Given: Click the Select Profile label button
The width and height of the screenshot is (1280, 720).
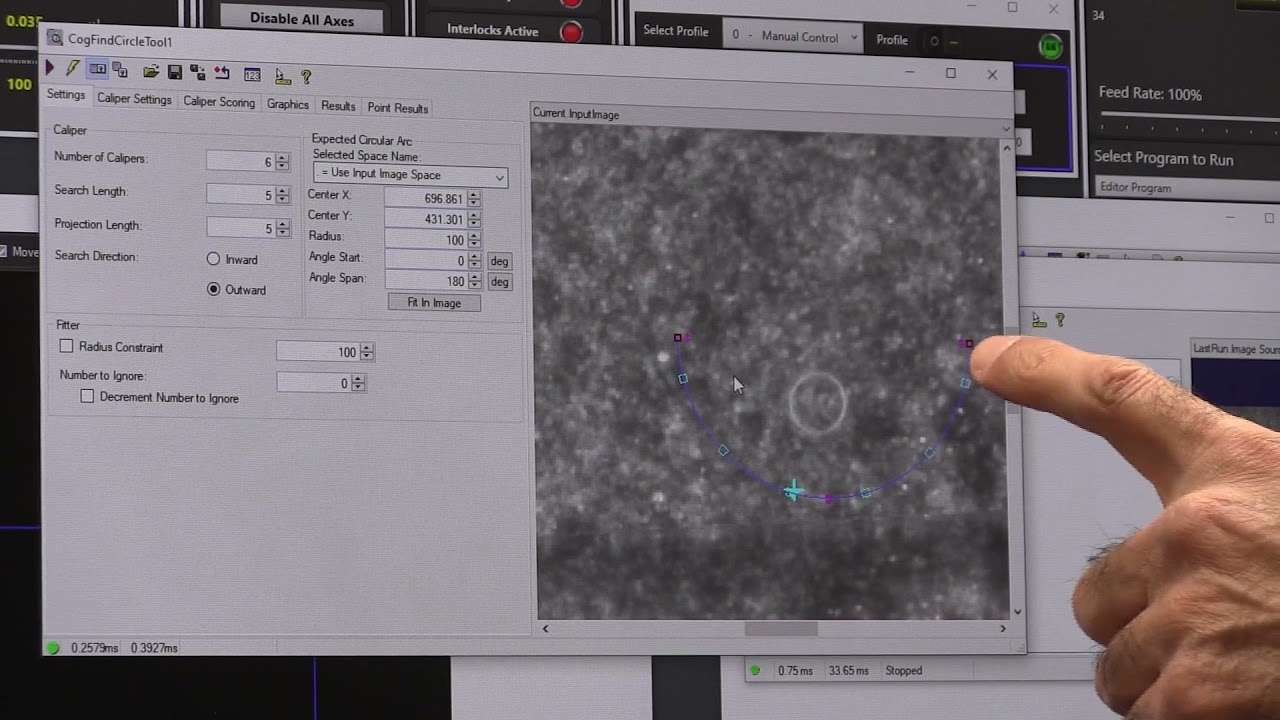Looking at the screenshot, I should click(676, 31).
